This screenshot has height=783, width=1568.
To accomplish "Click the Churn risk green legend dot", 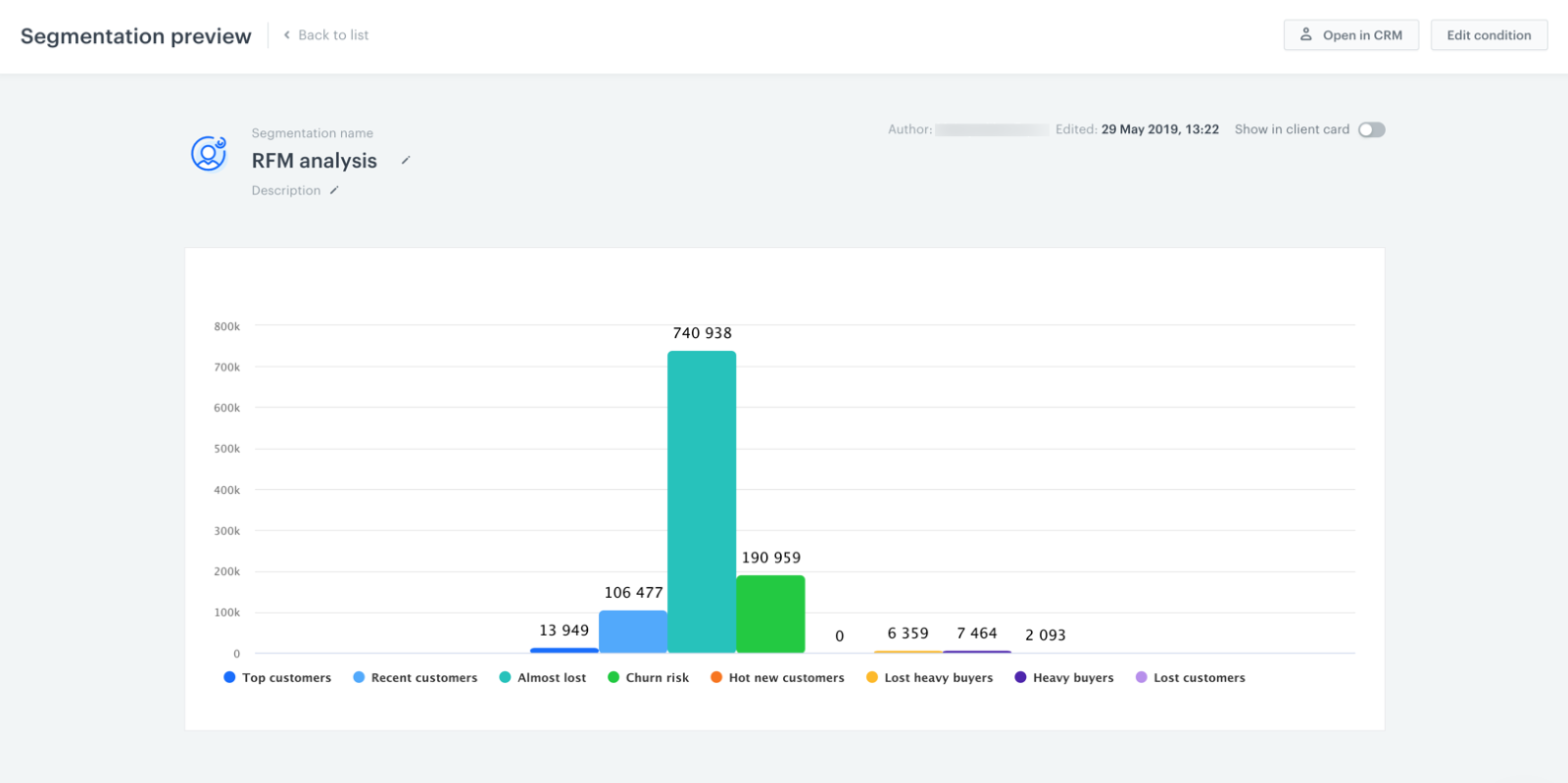I will pos(613,677).
